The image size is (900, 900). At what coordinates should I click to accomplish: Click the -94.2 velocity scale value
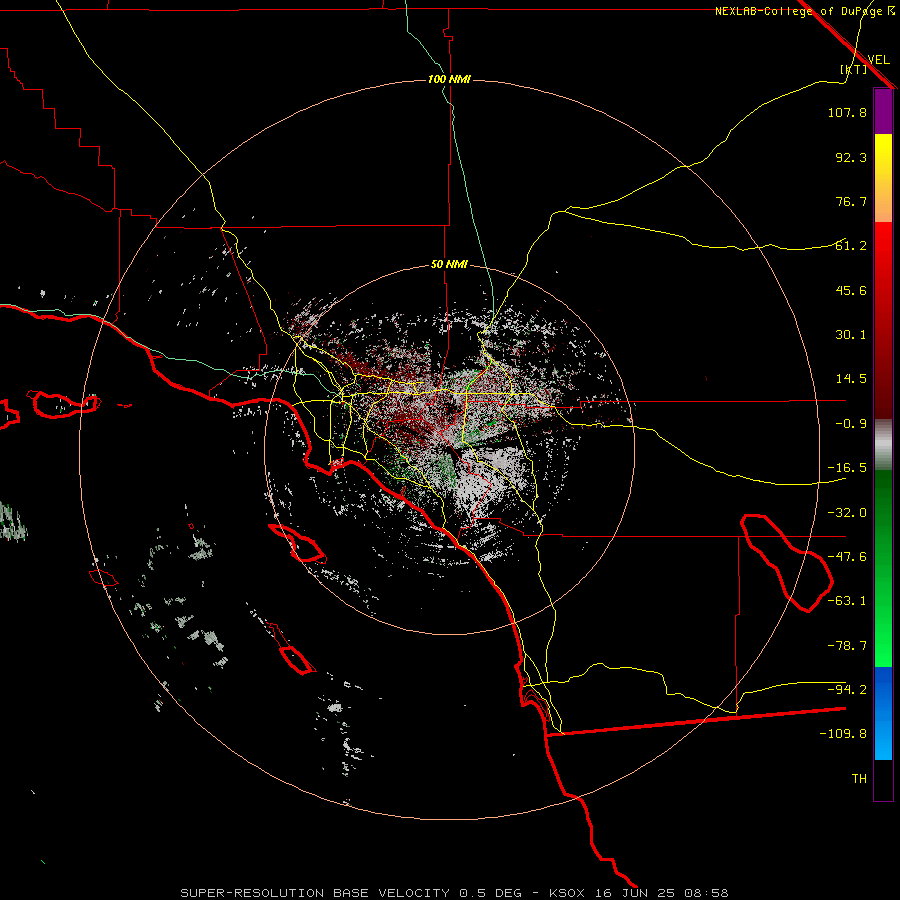(x=847, y=690)
